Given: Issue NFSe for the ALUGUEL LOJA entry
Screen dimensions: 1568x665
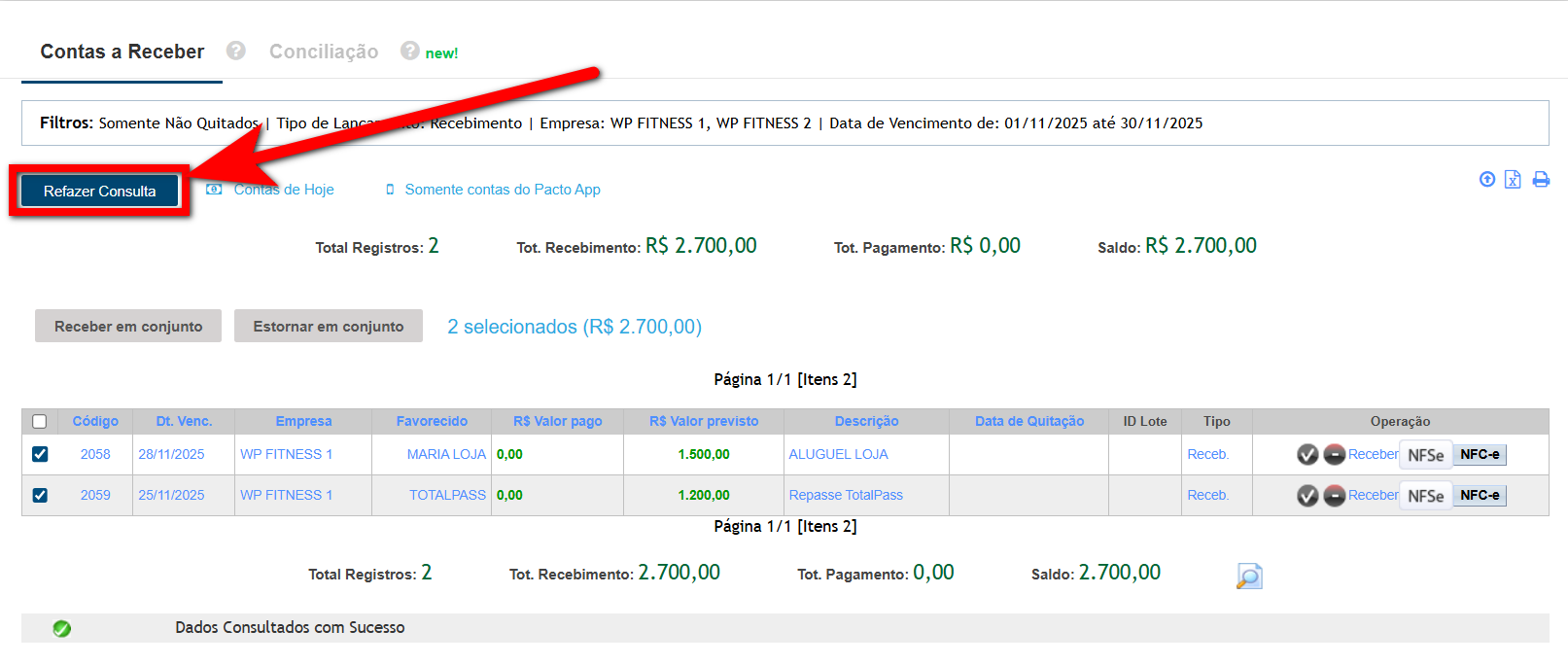Looking at the screenshot, I should 1425,455.
